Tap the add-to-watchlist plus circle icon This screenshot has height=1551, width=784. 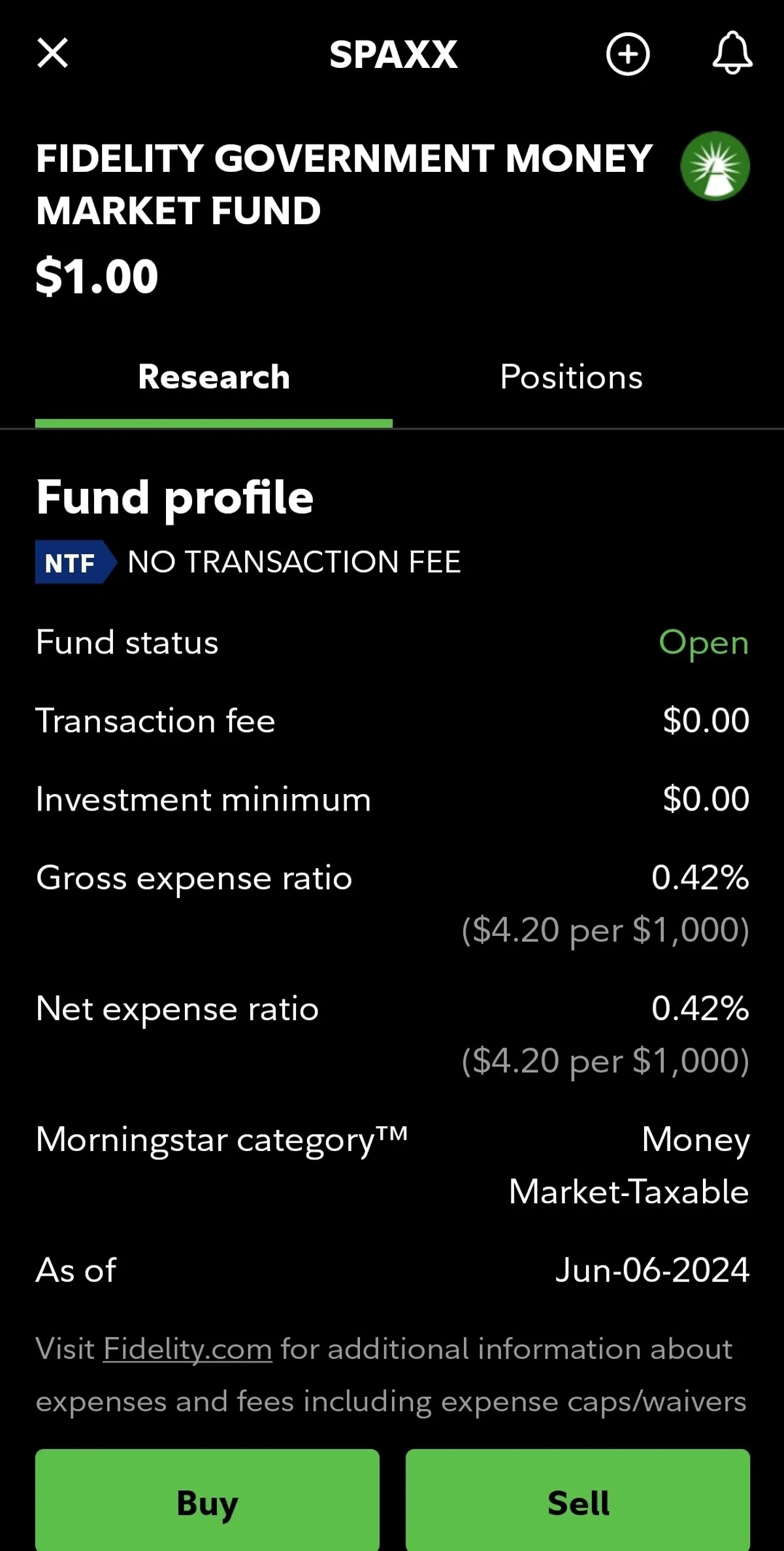tap(627, 54)
